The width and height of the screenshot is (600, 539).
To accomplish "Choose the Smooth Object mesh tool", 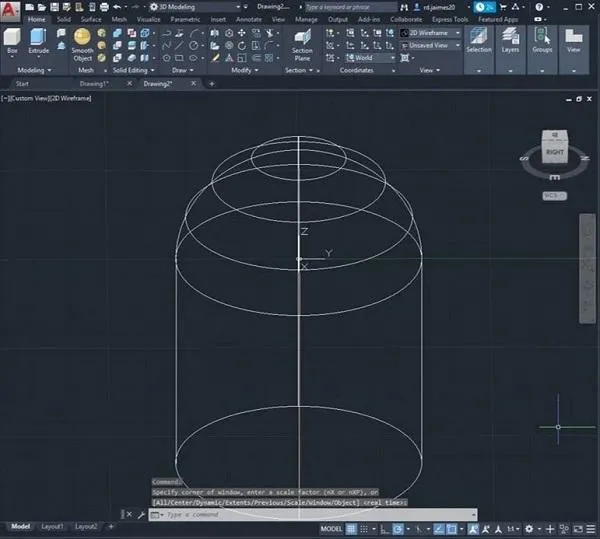I will click(82, 42).
